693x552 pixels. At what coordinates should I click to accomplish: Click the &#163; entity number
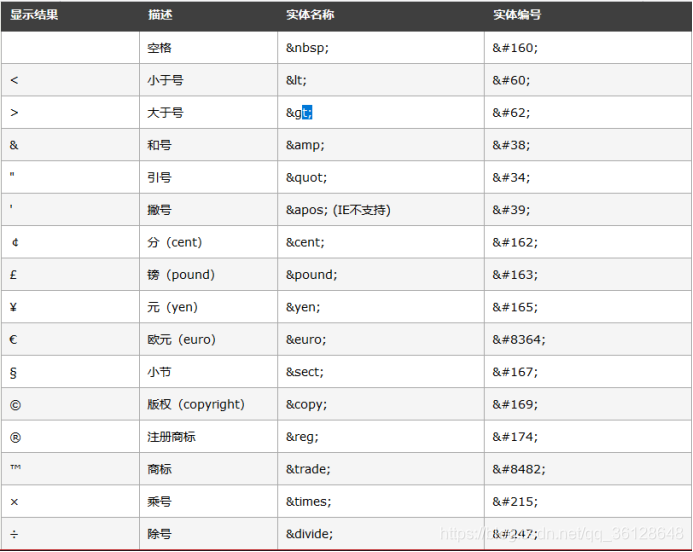(515, 275)
